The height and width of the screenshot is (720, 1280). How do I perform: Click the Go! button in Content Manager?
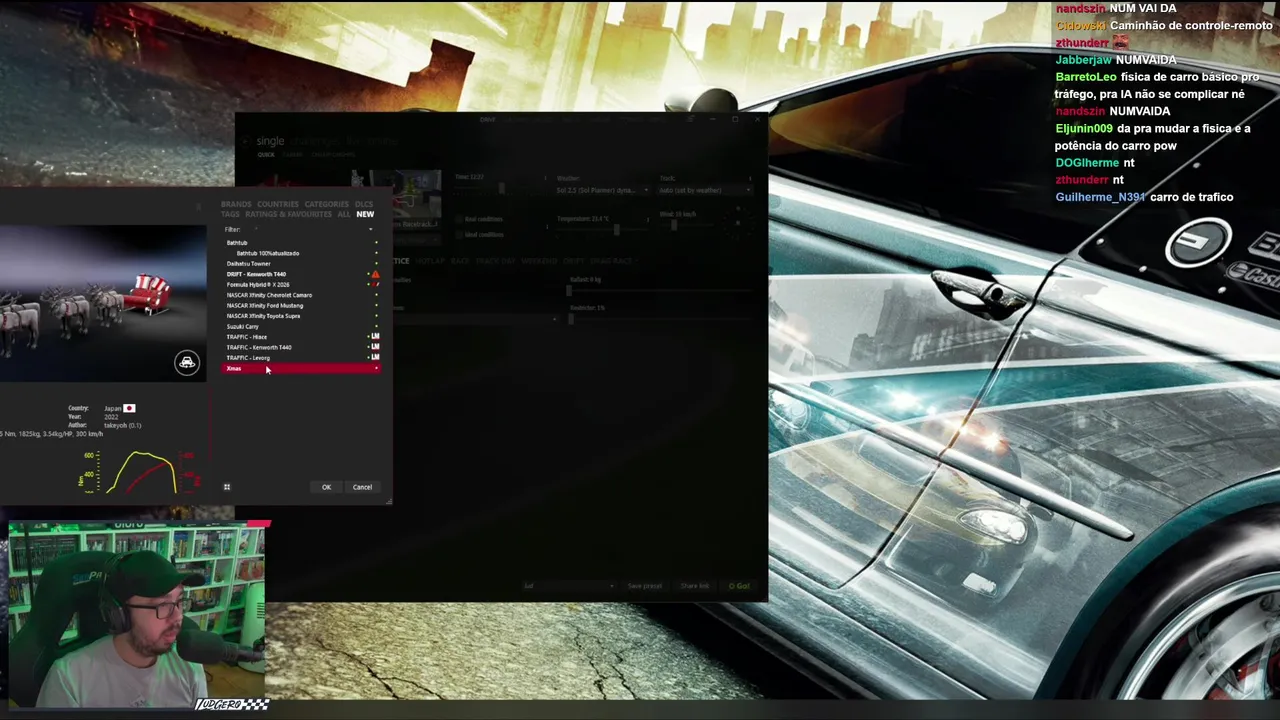click(x=740, y=586)
